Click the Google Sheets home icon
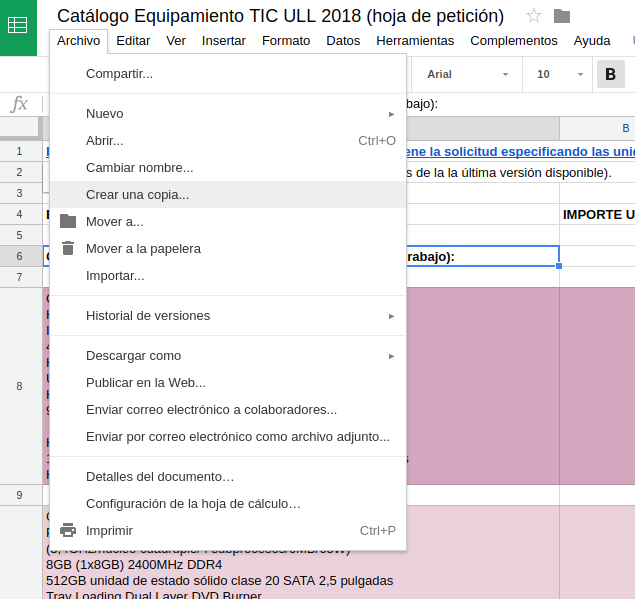Image resolution: width=635 pixels, height=599 pixels. coord(18,26)
